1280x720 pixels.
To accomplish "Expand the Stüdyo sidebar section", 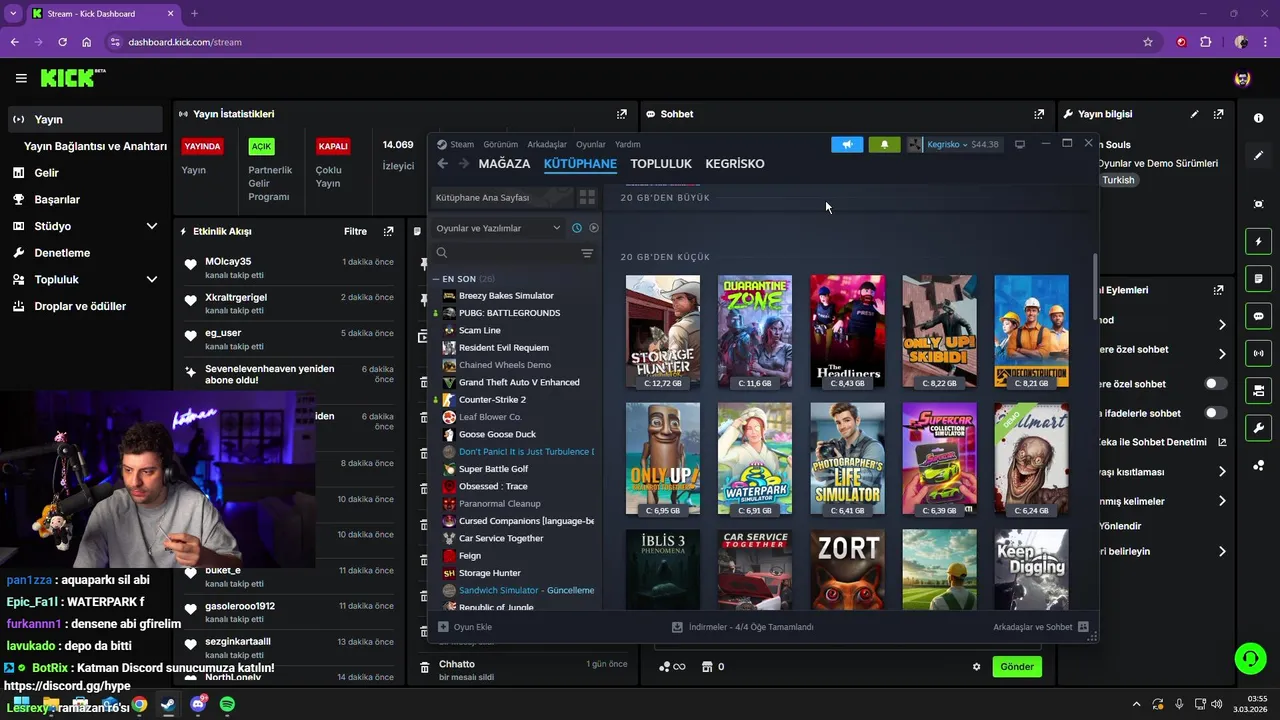I will tap(152, 226).
